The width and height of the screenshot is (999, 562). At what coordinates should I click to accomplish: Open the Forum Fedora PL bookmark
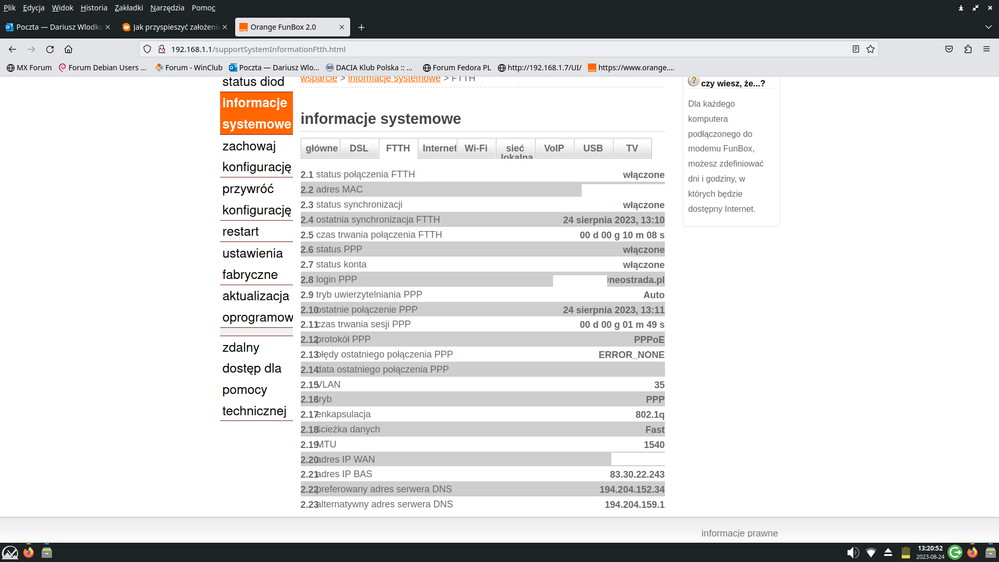click(x=457, y=68)
